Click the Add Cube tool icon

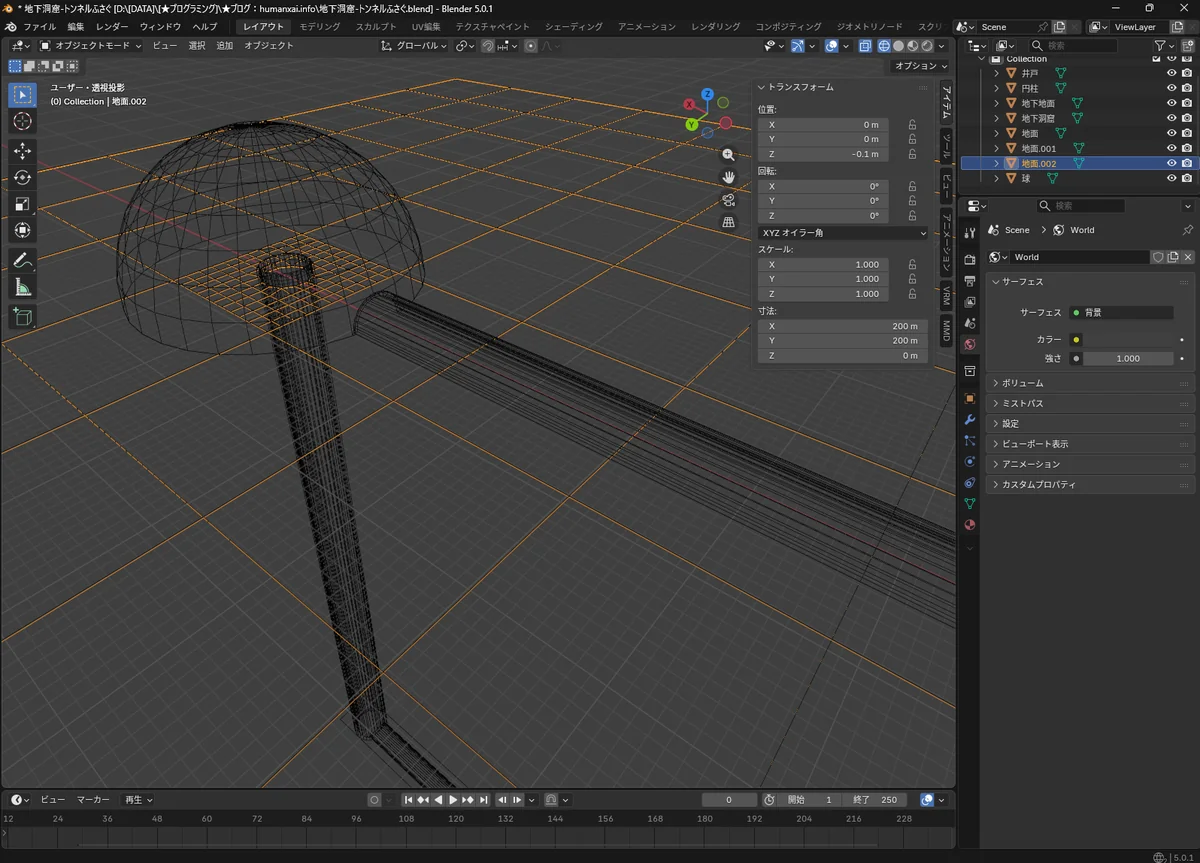[x=22, y=318]
